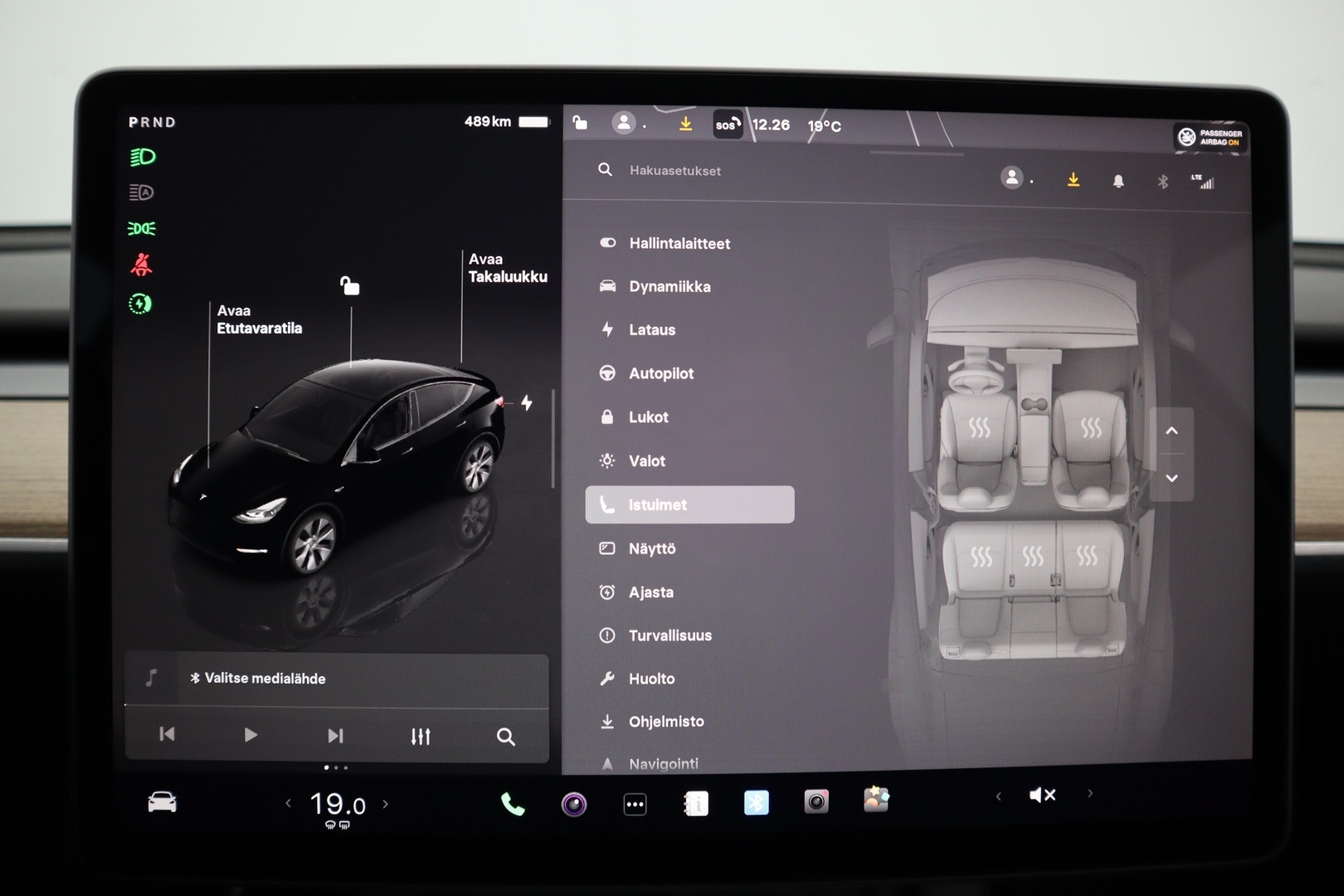Open the rear trunk via Avaa Takaluukku
The width and height of the screenshot is (1344, 896).
507,267
